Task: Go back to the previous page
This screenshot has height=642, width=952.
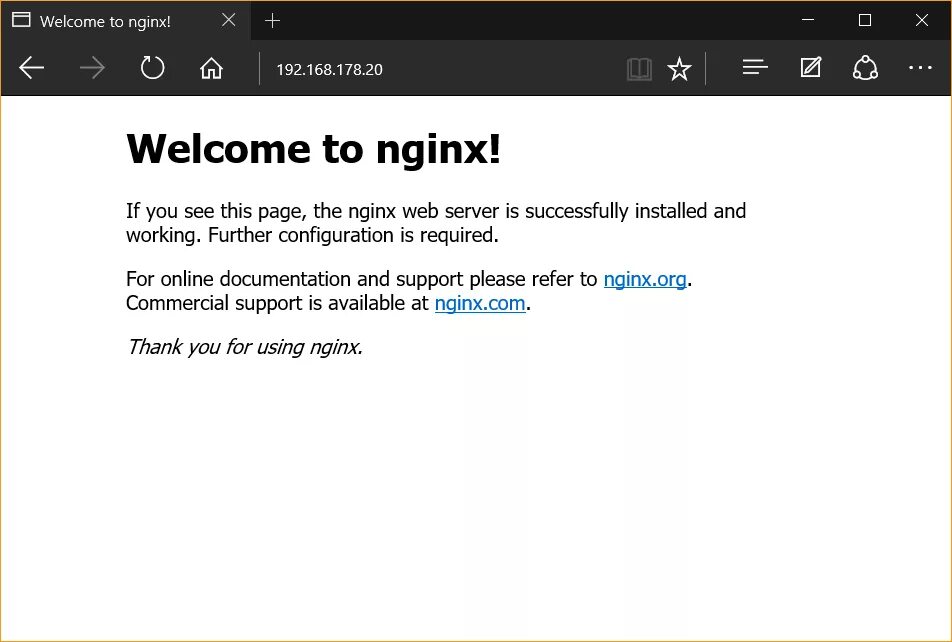Action: tap(32, 68)
